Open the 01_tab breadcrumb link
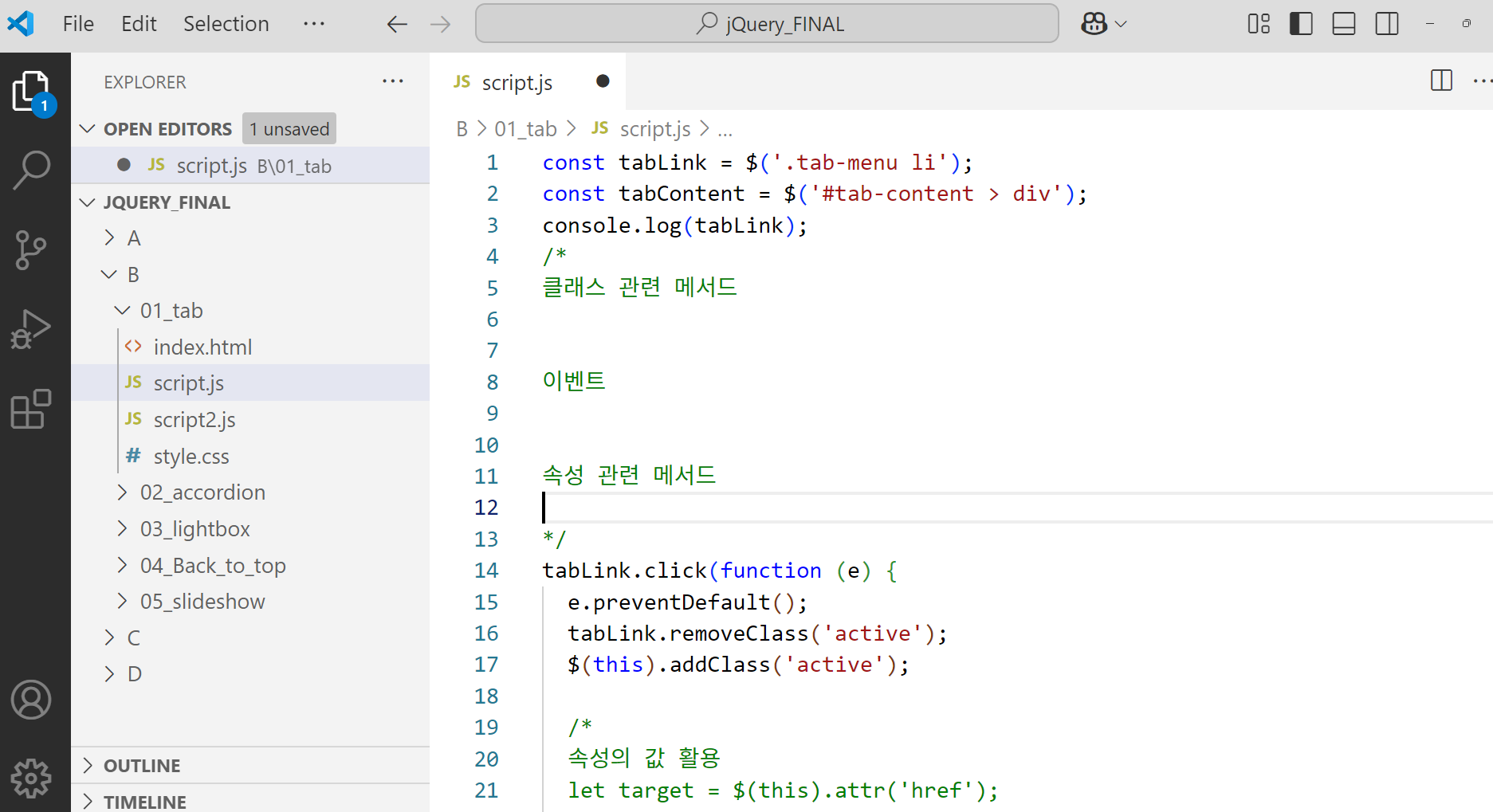The image size is (1493, 812). pyautogui.click(x=525, y=127)
